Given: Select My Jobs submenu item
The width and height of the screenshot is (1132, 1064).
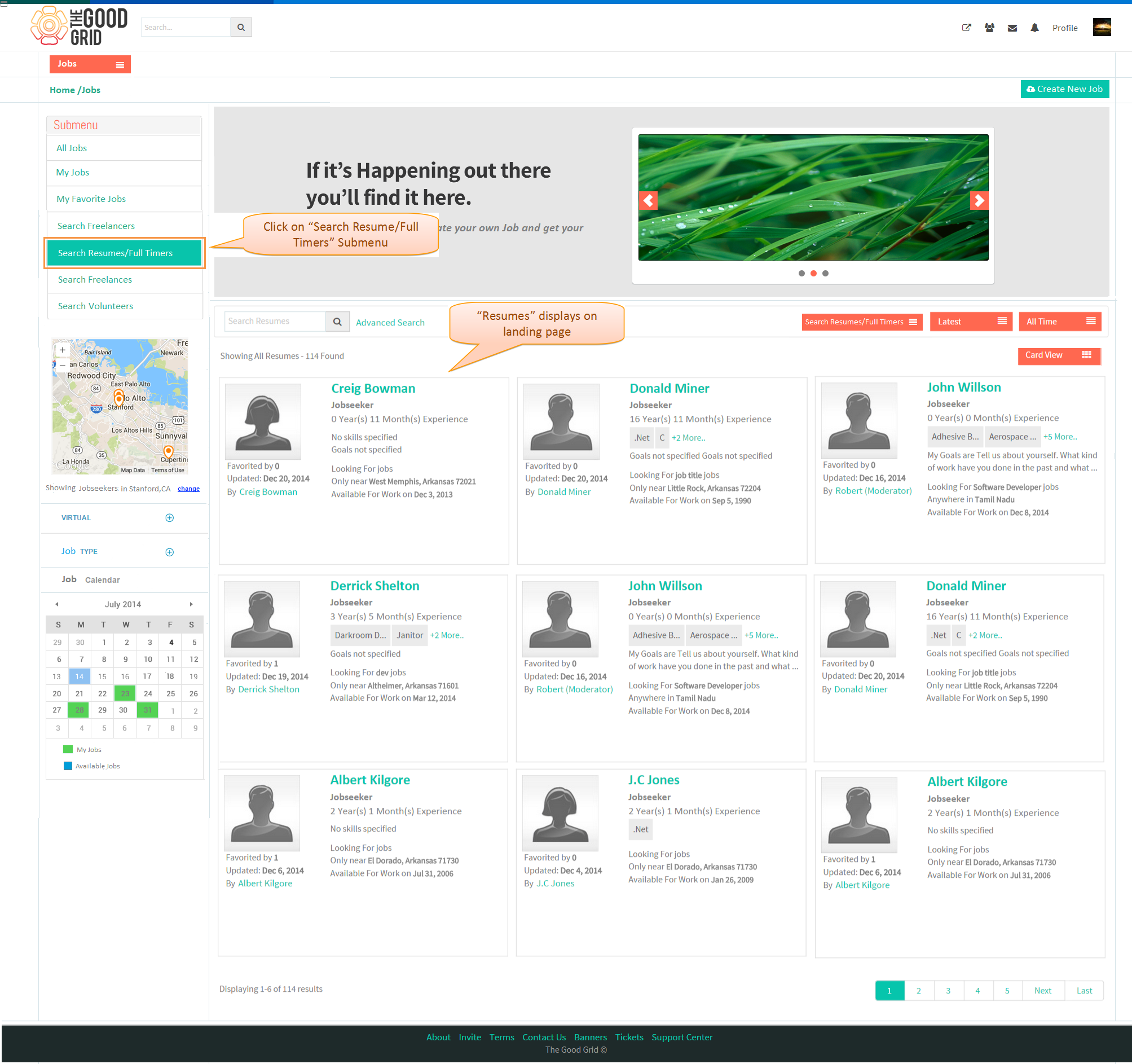Looking at the screenshot, I should [x=124, y=173].
